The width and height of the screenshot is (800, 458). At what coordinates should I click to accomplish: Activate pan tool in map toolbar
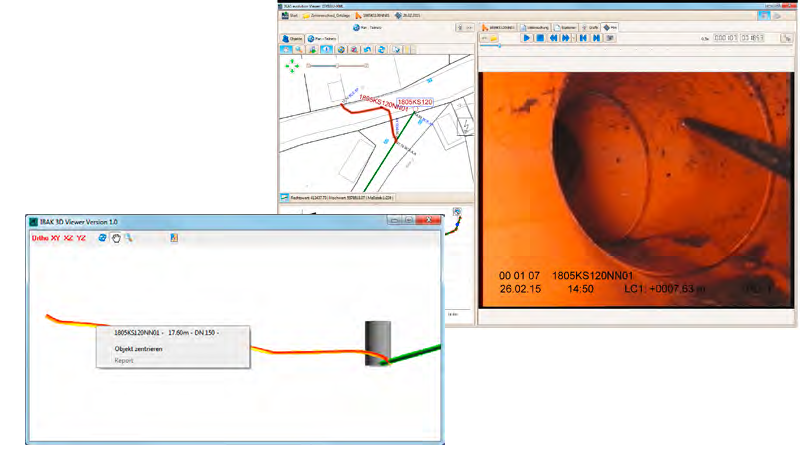point(286,49)
